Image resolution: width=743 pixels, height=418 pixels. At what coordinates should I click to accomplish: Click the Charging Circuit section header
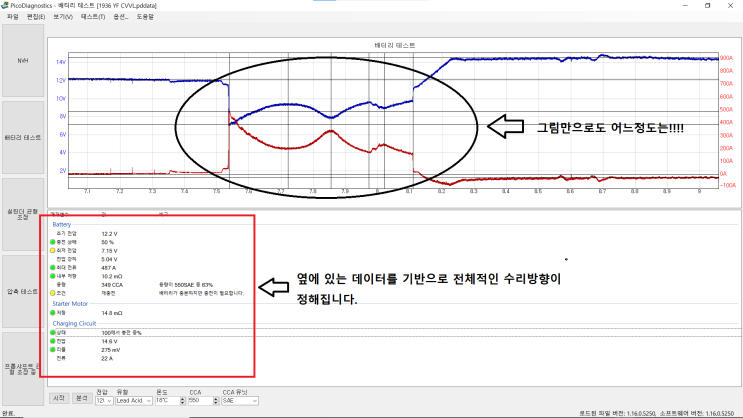click(74, 323)
